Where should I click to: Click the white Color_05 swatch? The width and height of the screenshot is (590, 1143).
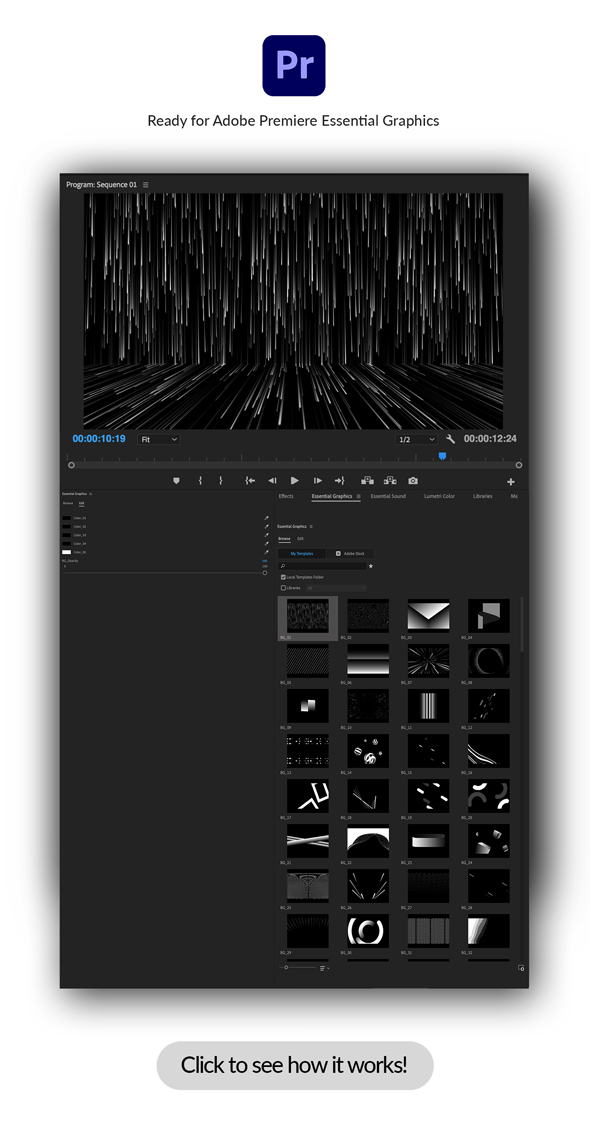[66, 552]
